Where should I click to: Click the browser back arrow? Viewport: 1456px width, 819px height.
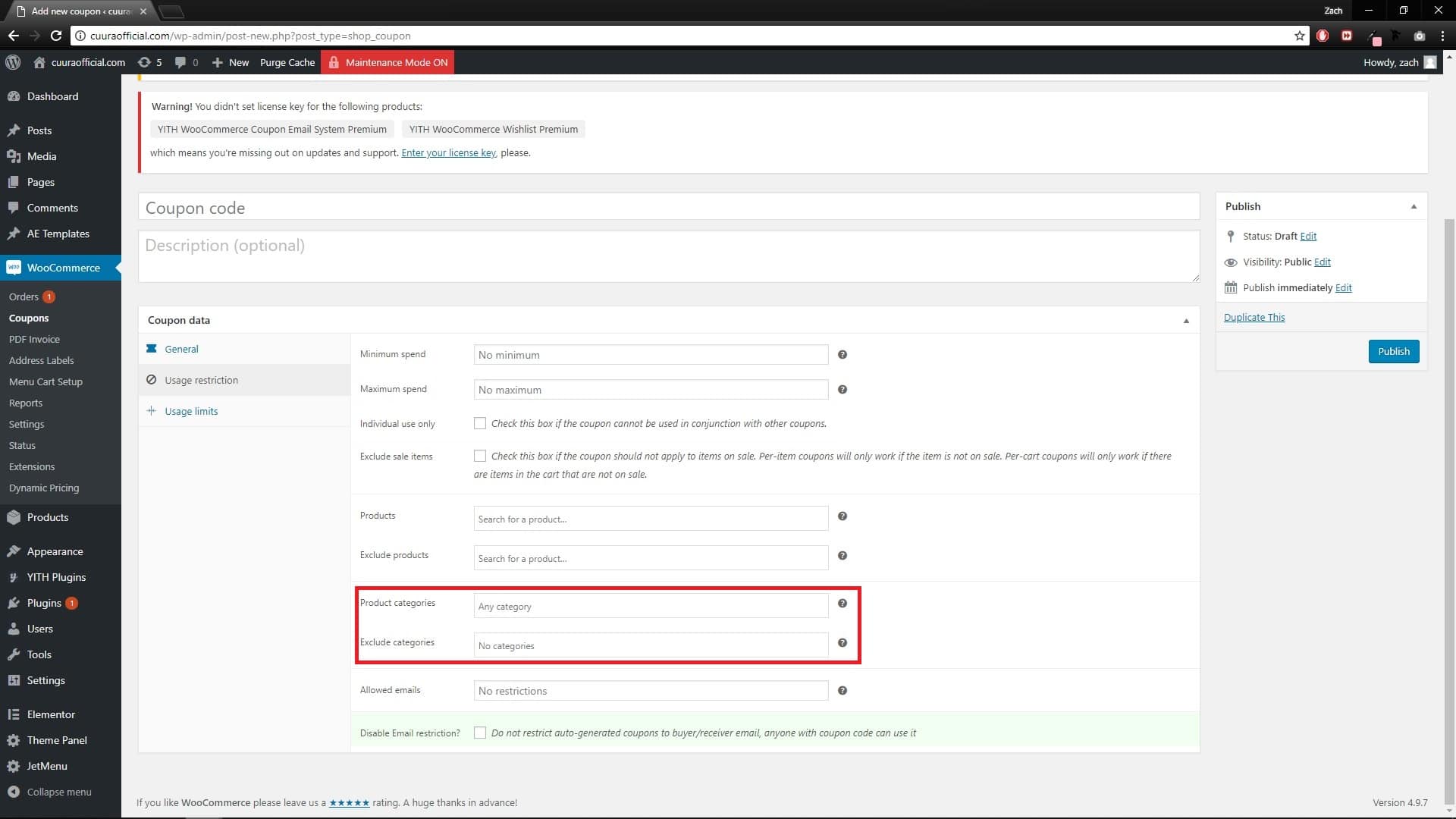click(x=14, y=36)
